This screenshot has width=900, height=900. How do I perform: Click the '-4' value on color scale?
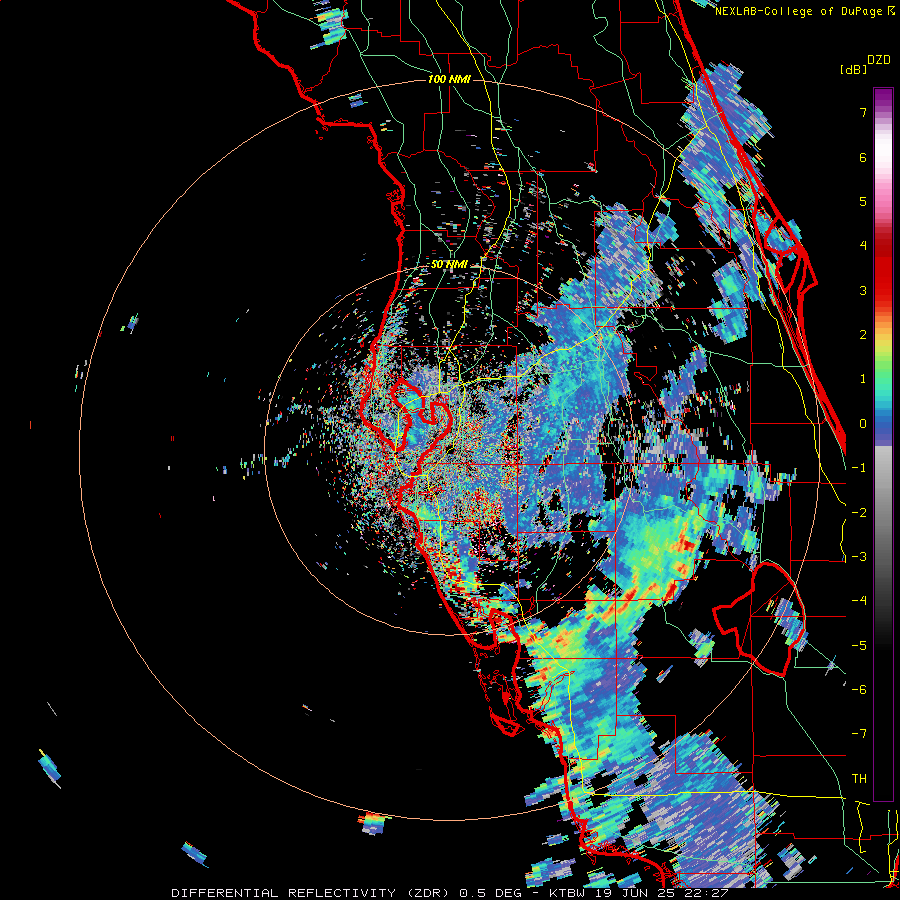(x=859, y=601)
